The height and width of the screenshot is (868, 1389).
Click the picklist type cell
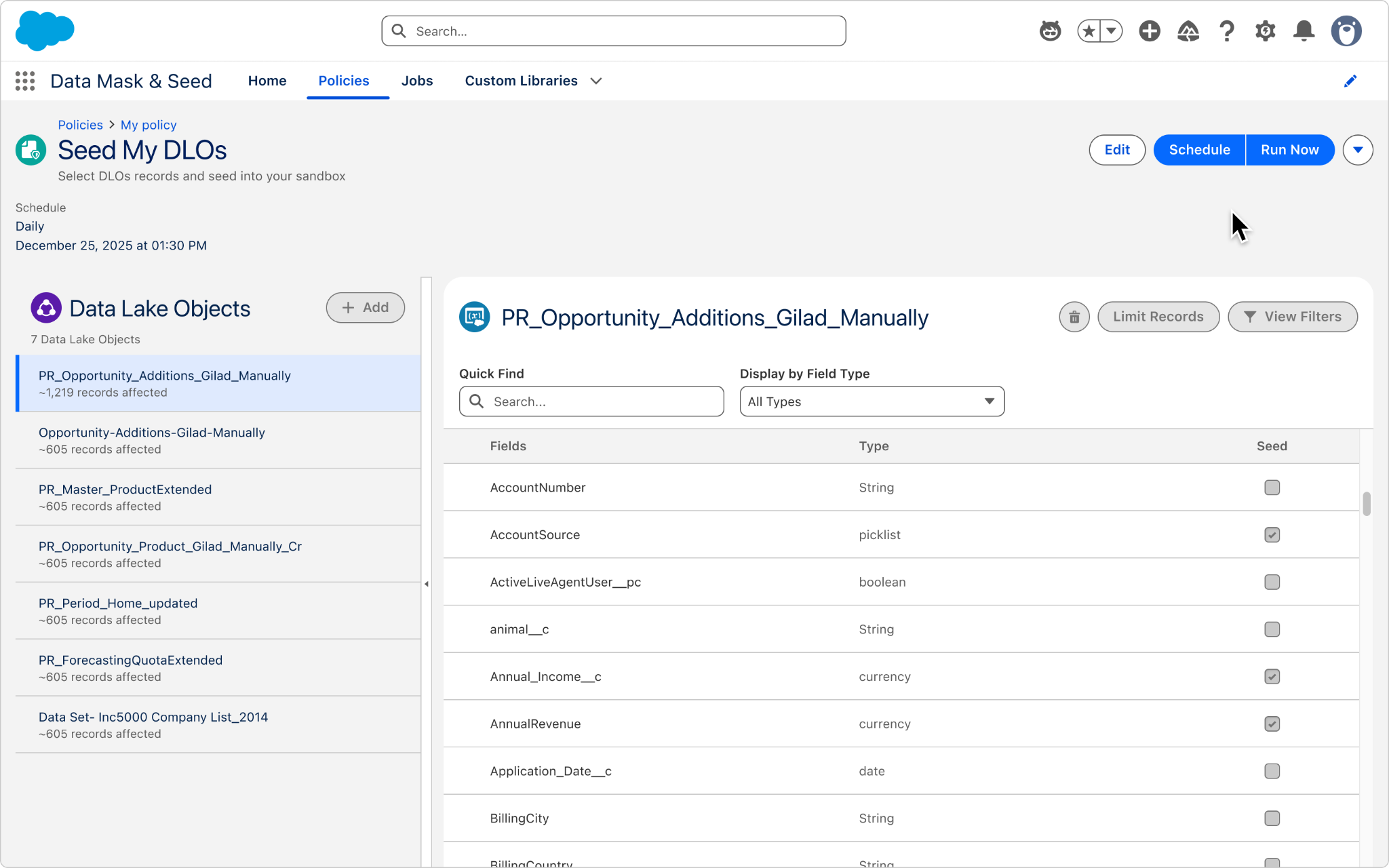click(x=880, y=535)
